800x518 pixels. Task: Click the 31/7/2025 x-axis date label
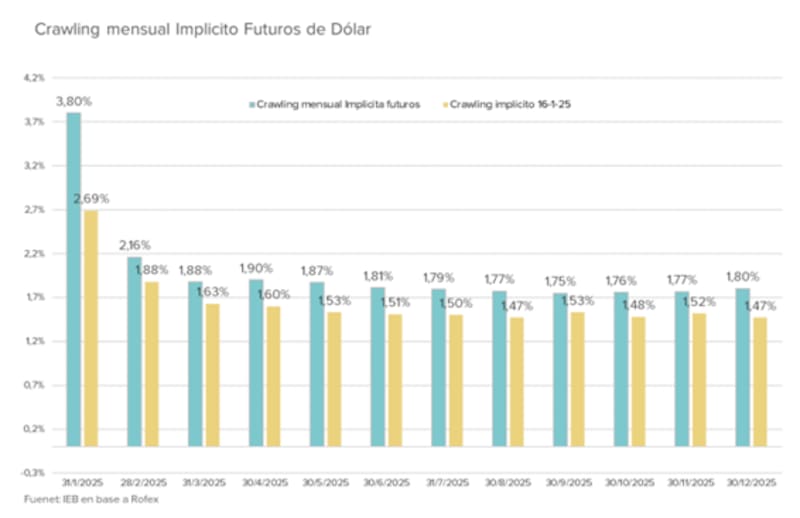pyautogui.click(x=446, y=483)
